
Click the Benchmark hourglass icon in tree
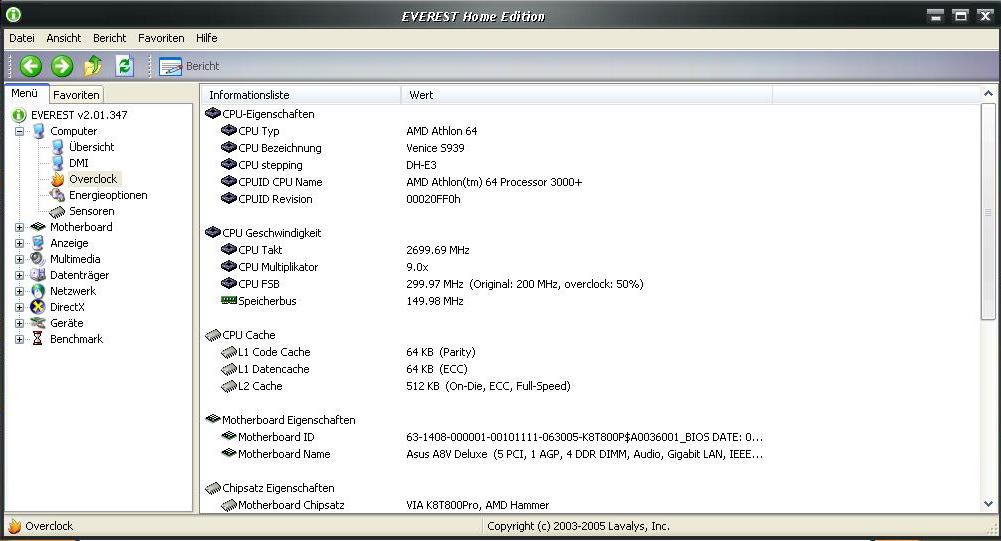(38, 339)
